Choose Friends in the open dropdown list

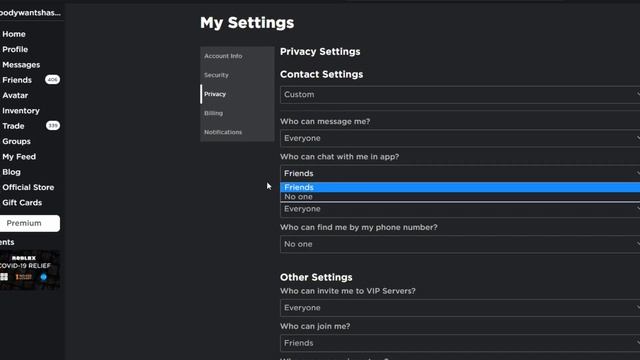[x=460, y=187]
